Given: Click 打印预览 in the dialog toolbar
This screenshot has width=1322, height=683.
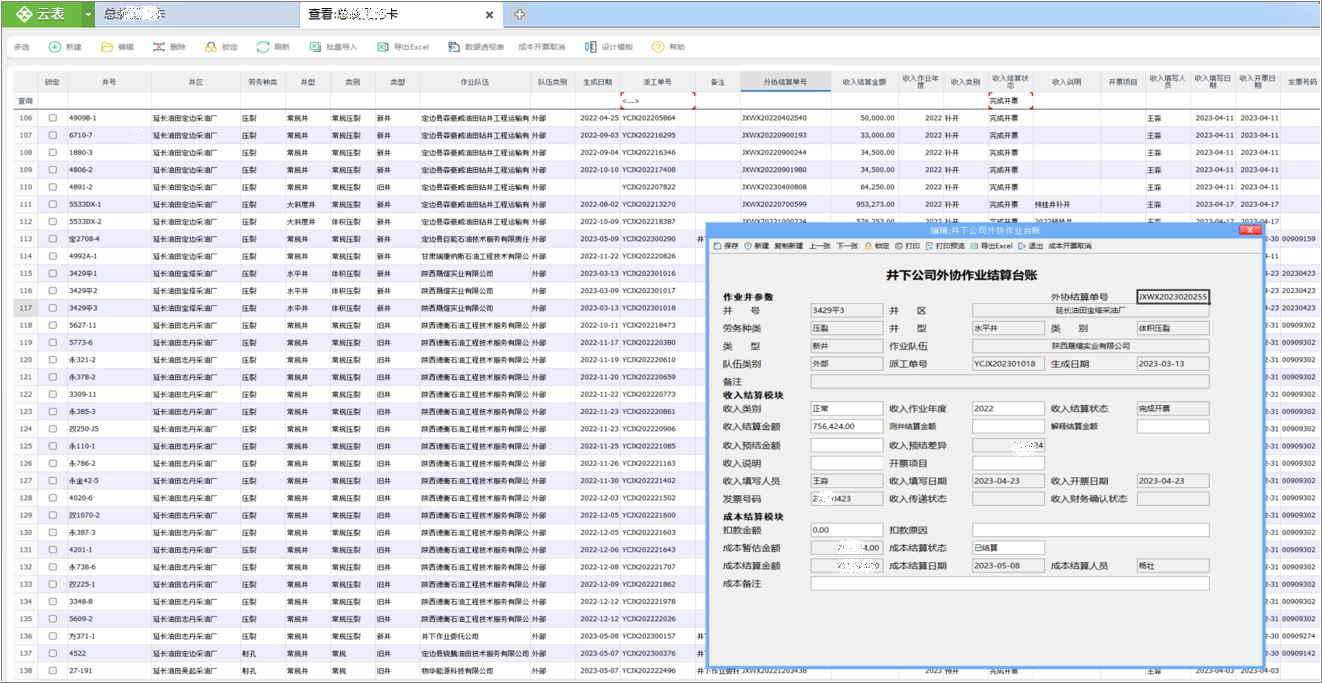Looking at the screenshot, I should 946,246.
